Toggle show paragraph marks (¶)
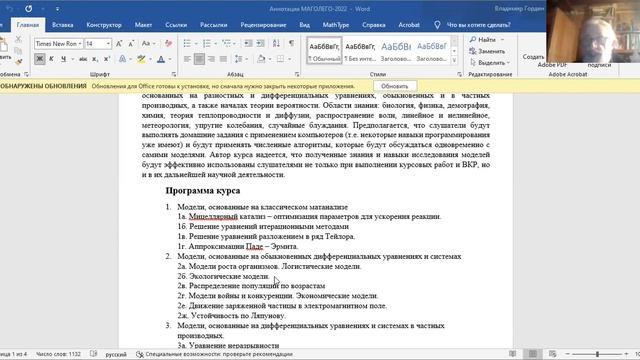Viewport: 640px width, 360px height. click(x=291, y=43)
